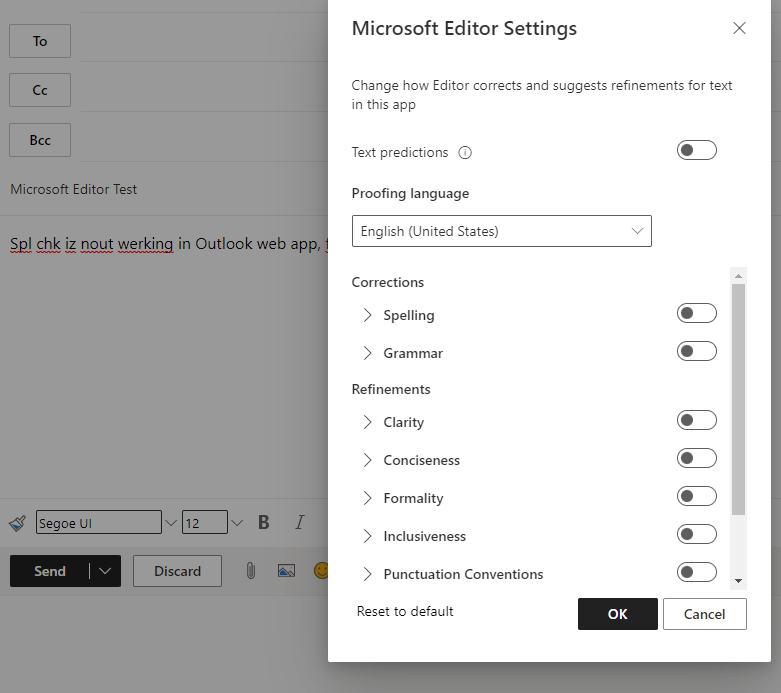Click the To recipients button

(x=40, y=41)
